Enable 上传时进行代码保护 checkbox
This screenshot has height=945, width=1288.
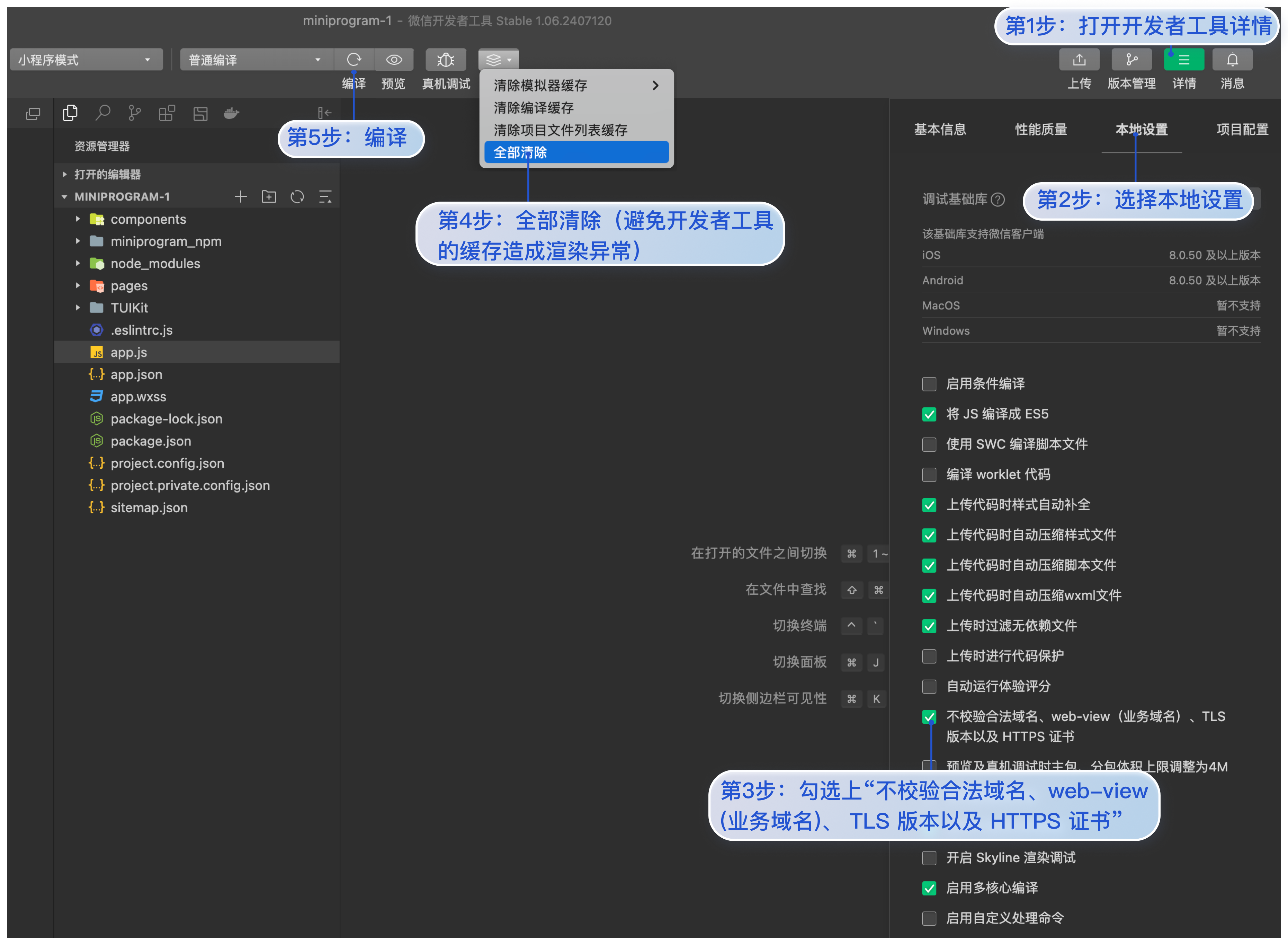coord(928,656)
